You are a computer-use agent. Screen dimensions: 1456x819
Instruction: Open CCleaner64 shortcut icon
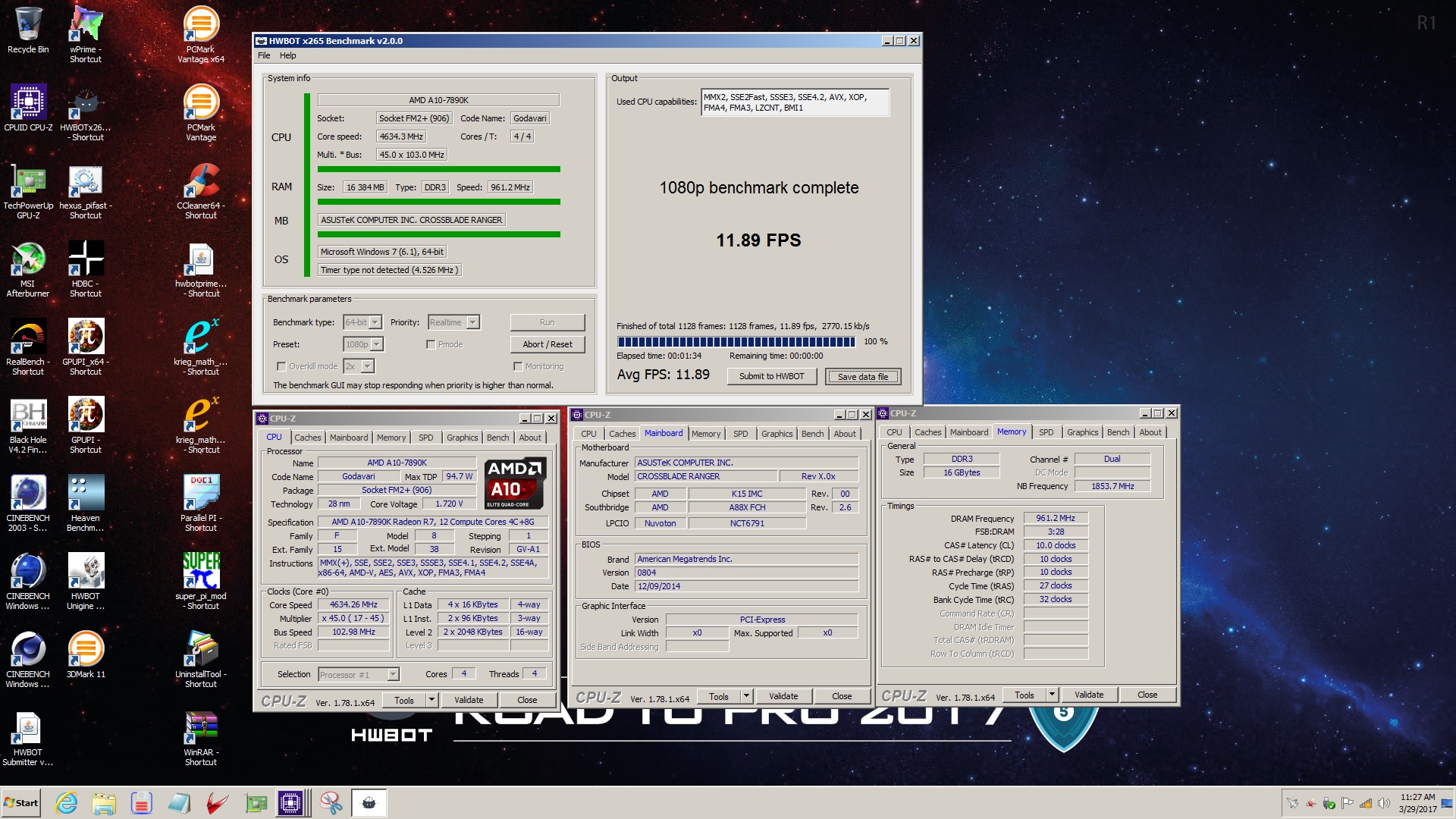click(201, 191)
